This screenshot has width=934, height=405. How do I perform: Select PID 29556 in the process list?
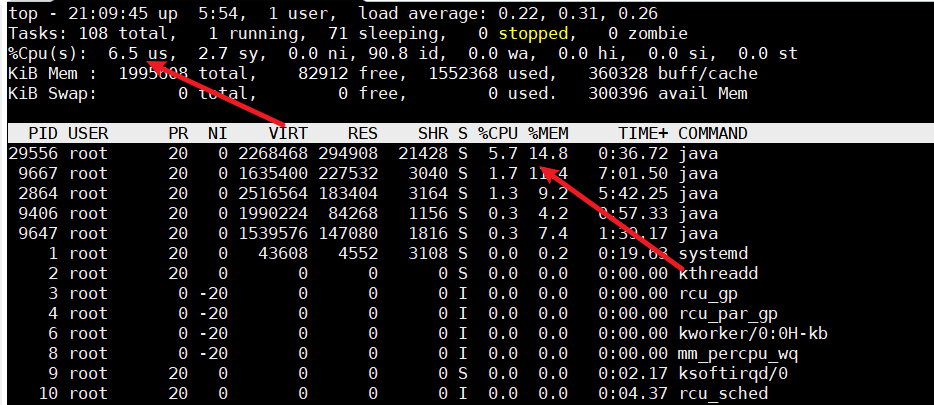[x=33, y=153]
